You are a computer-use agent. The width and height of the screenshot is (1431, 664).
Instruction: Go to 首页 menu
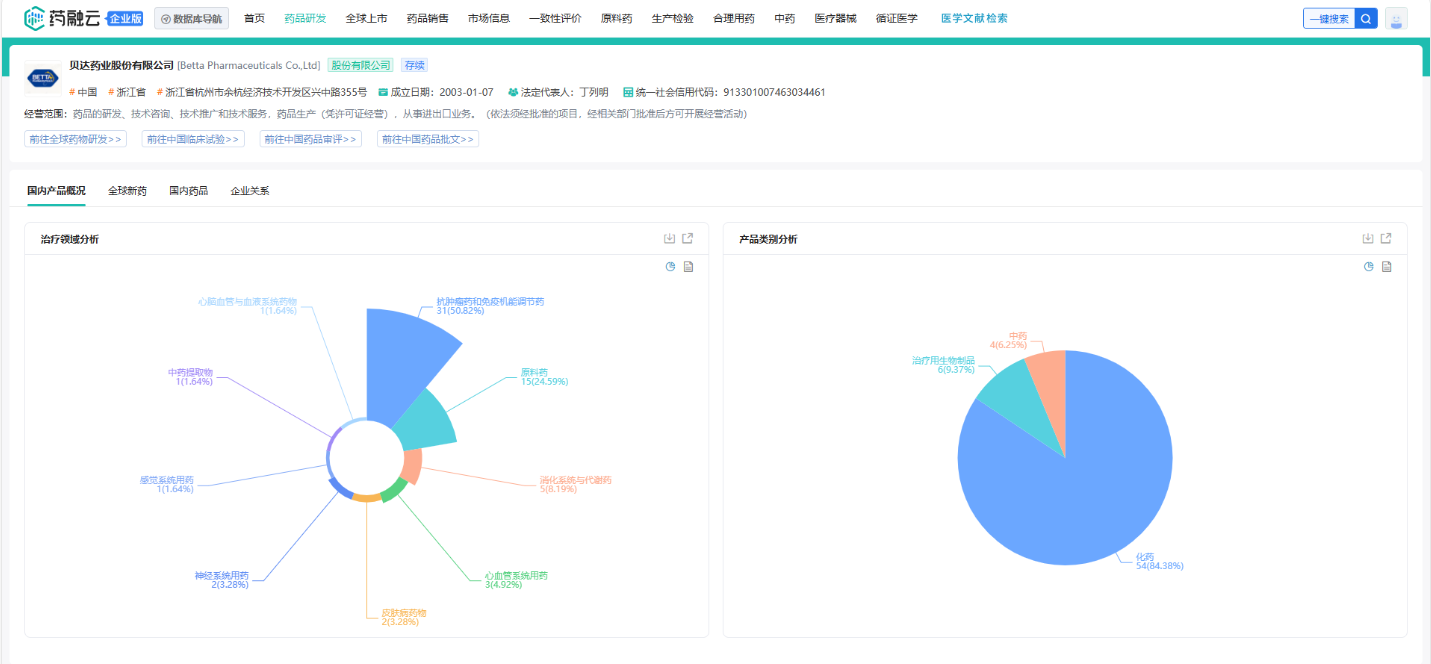(x=255, y=18)
